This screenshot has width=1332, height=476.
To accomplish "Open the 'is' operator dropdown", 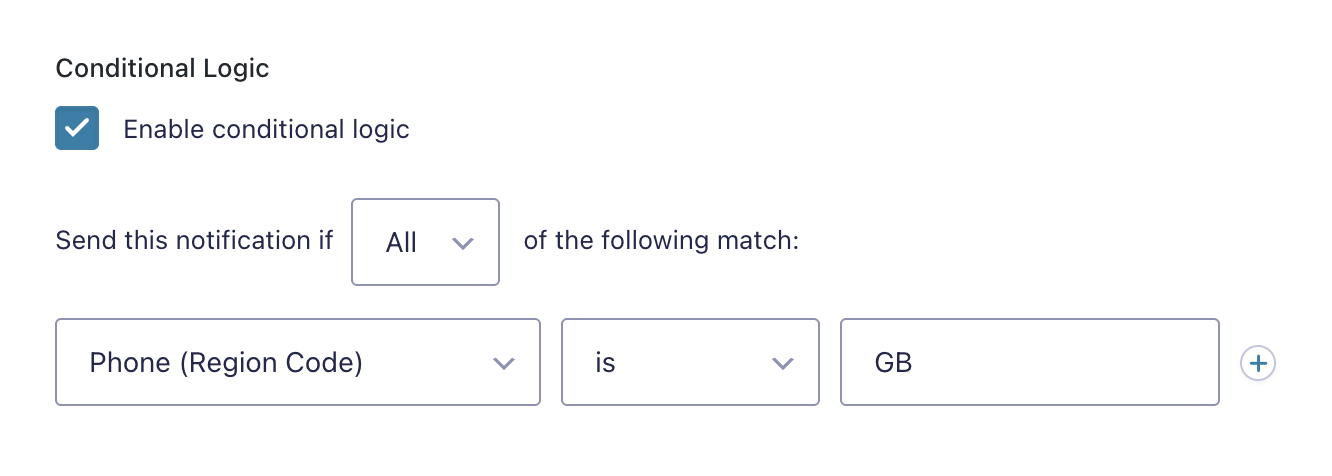I will 690,362.
